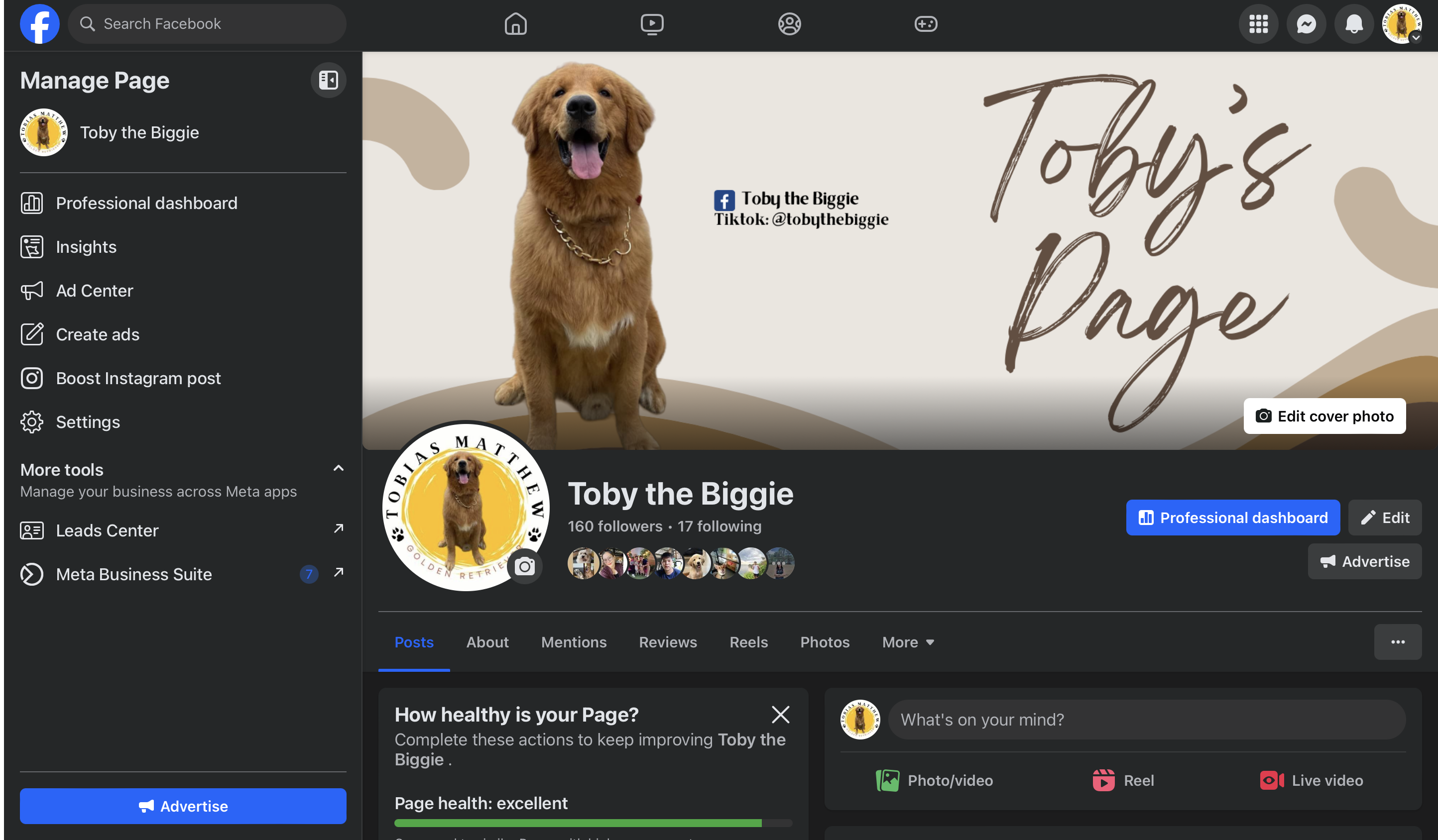Switch to the Photos tab

point(825,642)
